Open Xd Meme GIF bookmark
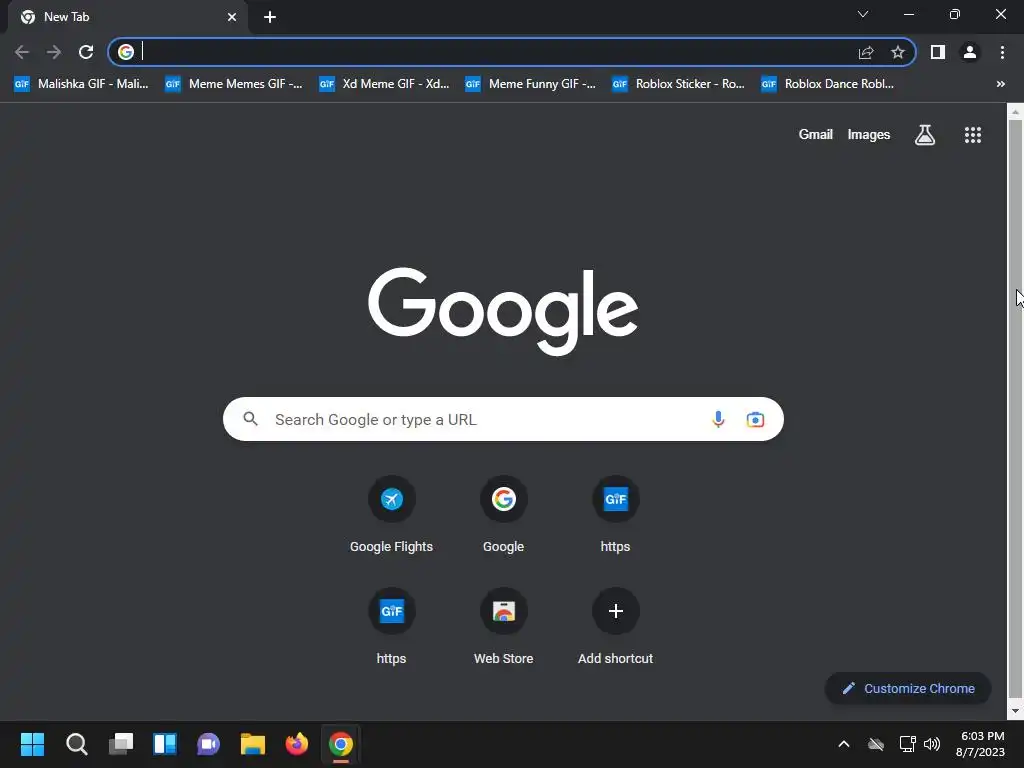1024x768 pixels. coord(384,84)
